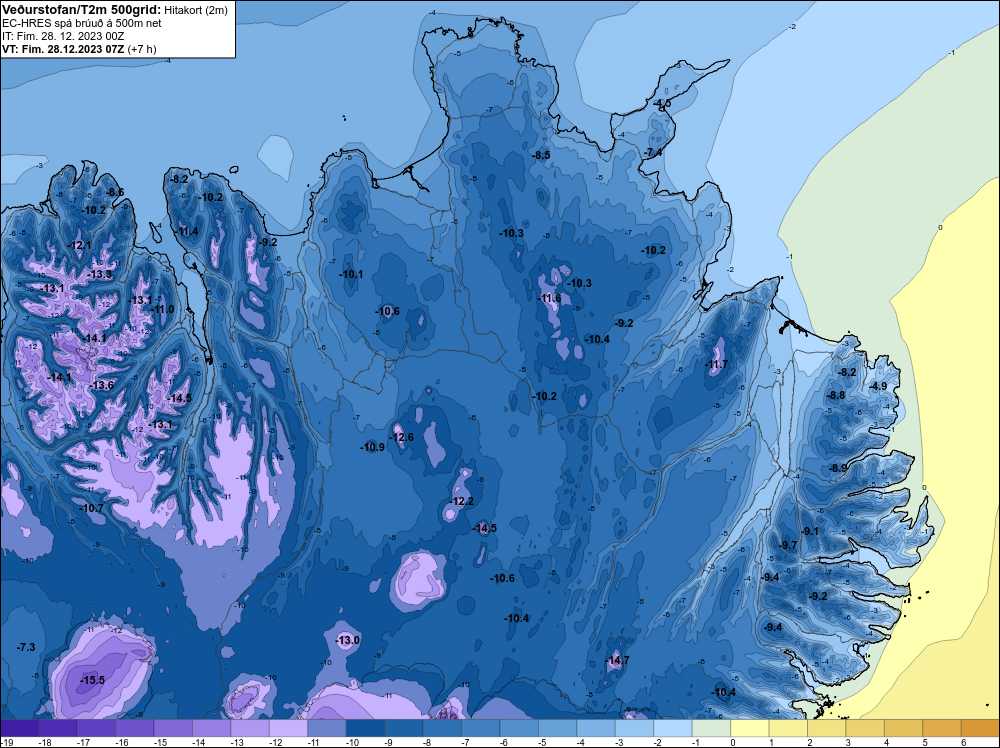1000x748 pixels.
Task: Click the -11.4 temperature label
Action: [x=186, y=231]
